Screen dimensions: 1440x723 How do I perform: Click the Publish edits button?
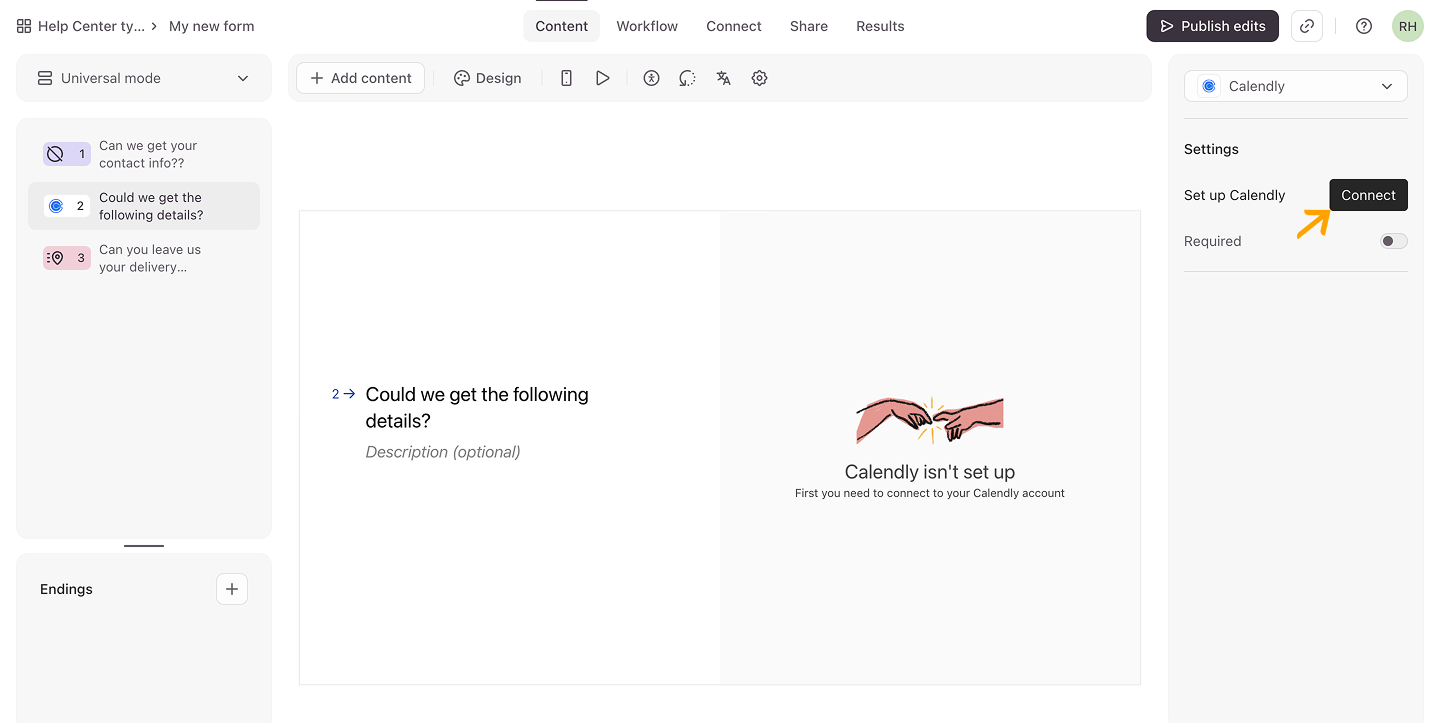pos(1213,26)
